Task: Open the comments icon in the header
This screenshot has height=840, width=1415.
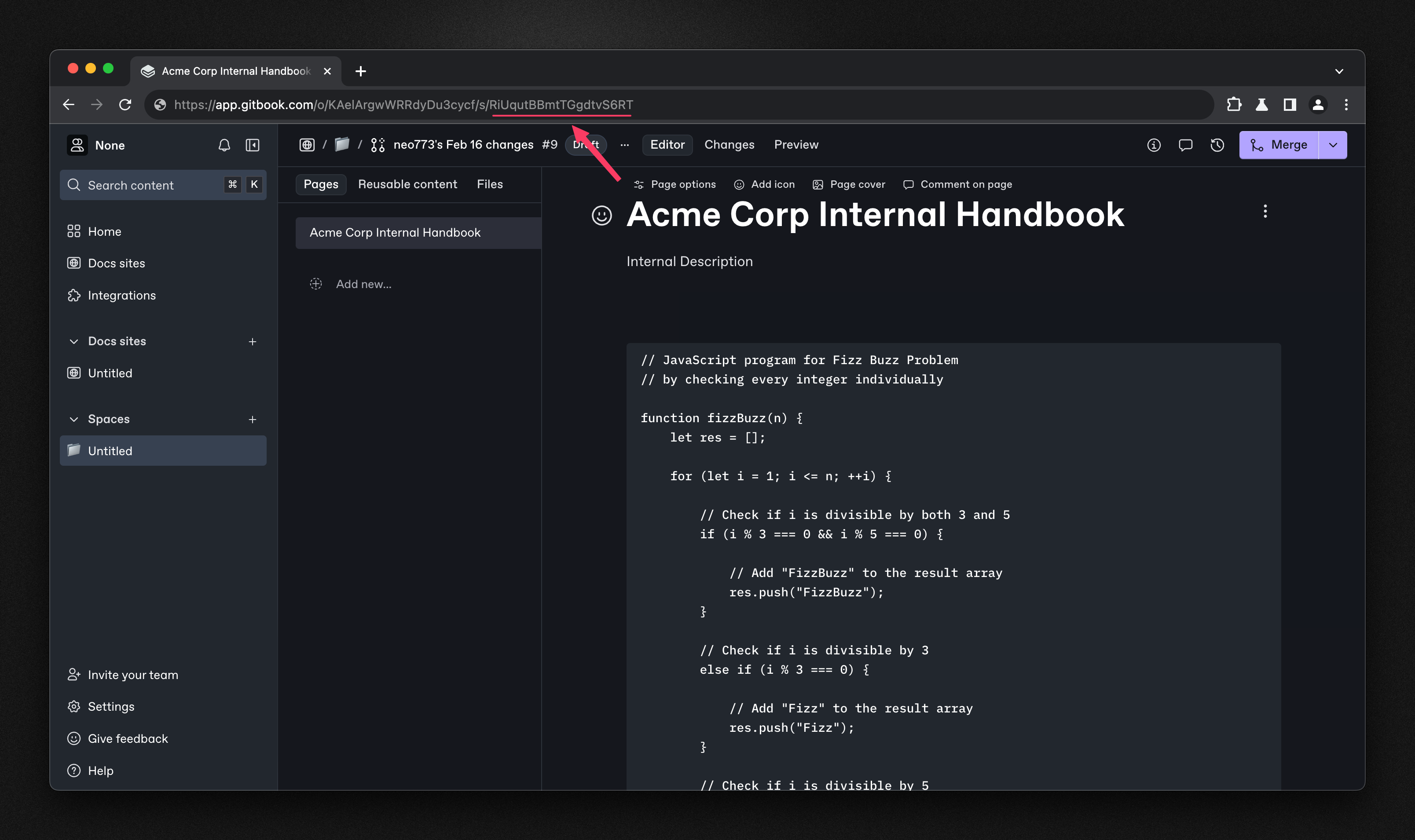Action: coord(1185,145)
